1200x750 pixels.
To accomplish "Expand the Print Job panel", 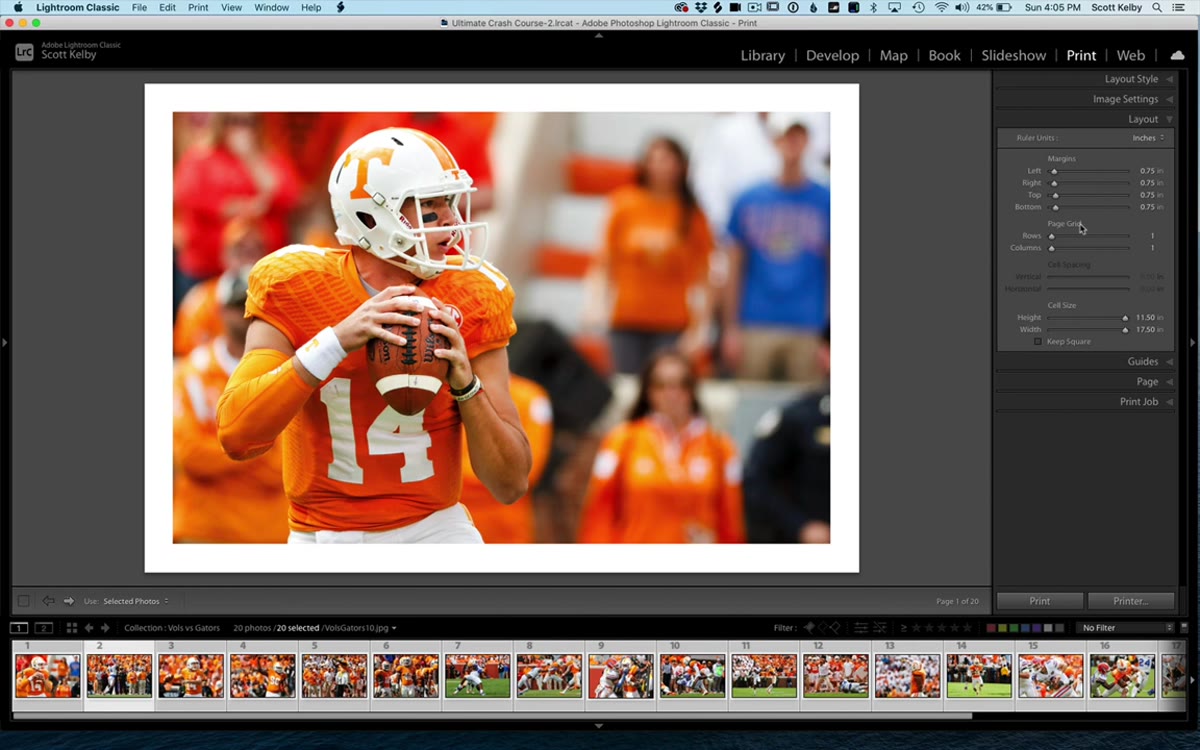I will [x=1169, y=401].
